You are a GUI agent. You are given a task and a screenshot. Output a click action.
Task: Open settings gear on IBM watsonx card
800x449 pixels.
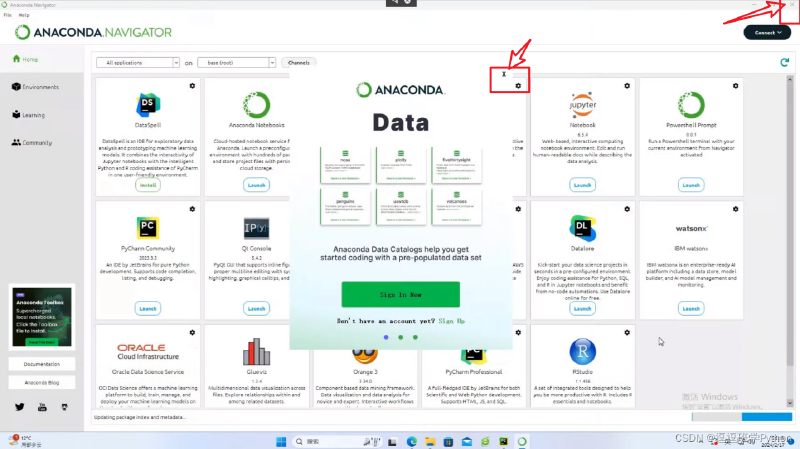736,209
